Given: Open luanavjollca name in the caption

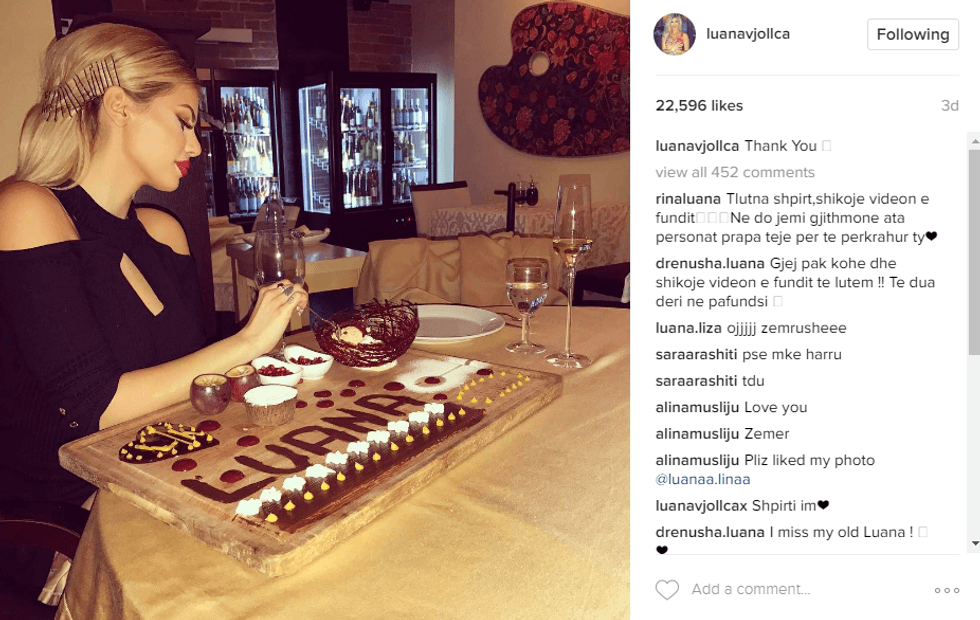Looking at the screenshot, I should coord(697,146).
